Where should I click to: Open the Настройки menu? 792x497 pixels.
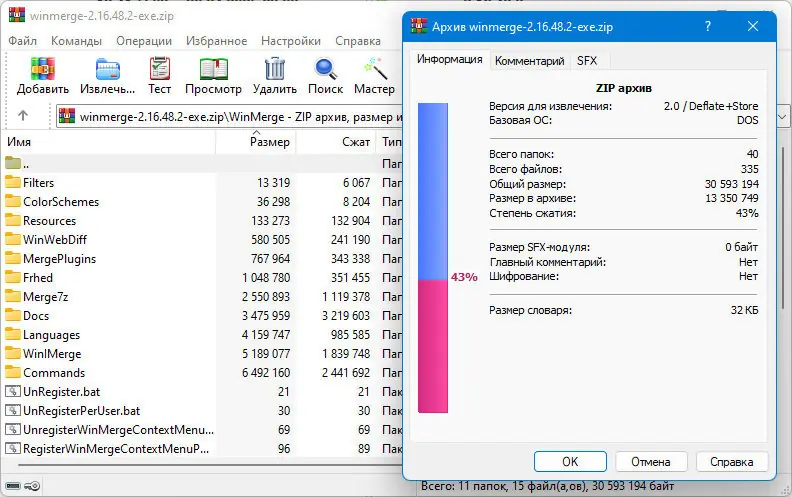pos(291,41)
